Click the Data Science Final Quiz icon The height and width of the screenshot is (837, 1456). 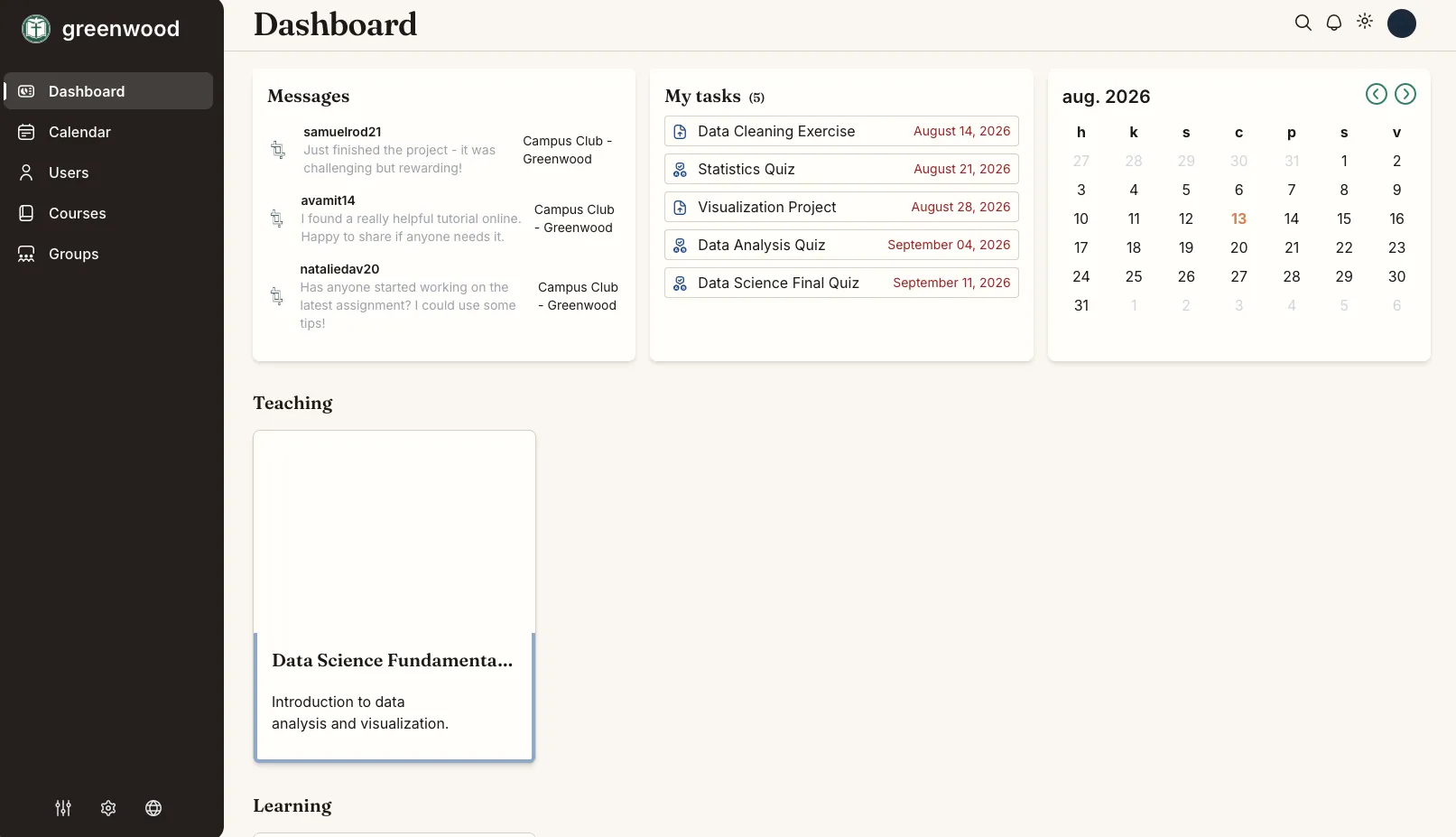pyautogui.click(x=681, y=284)
